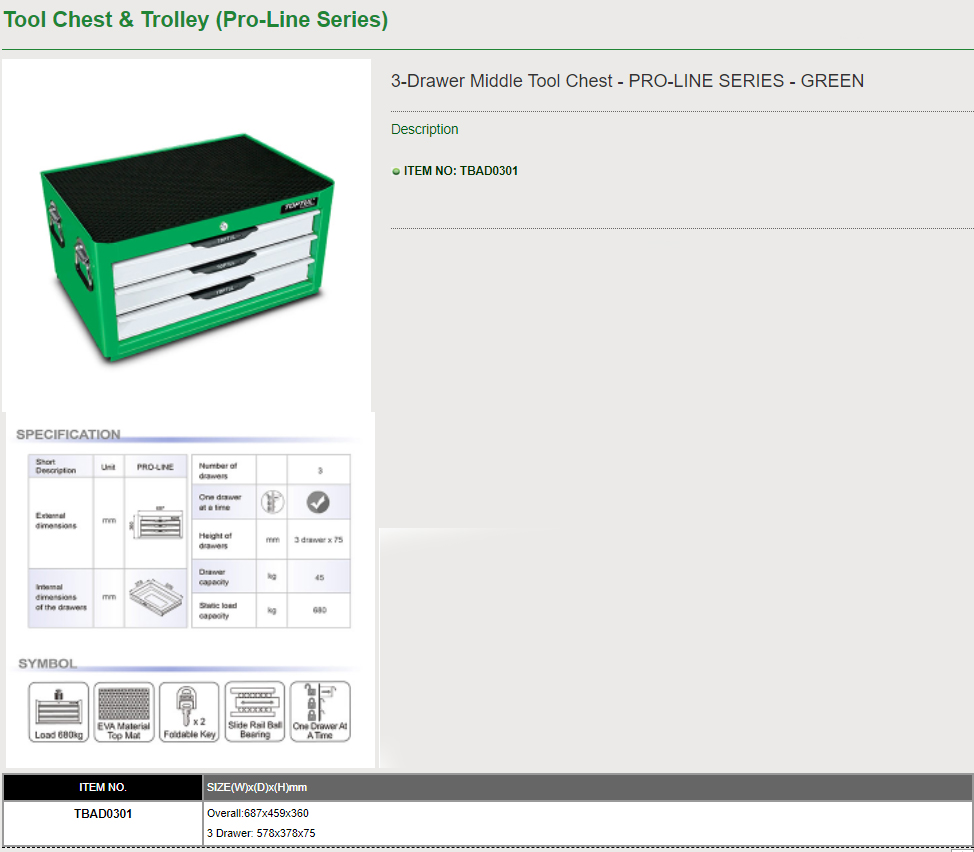Screen dimensions: 974x852
Task: Click the Load 680kg symbol icon
Action: 58,712
